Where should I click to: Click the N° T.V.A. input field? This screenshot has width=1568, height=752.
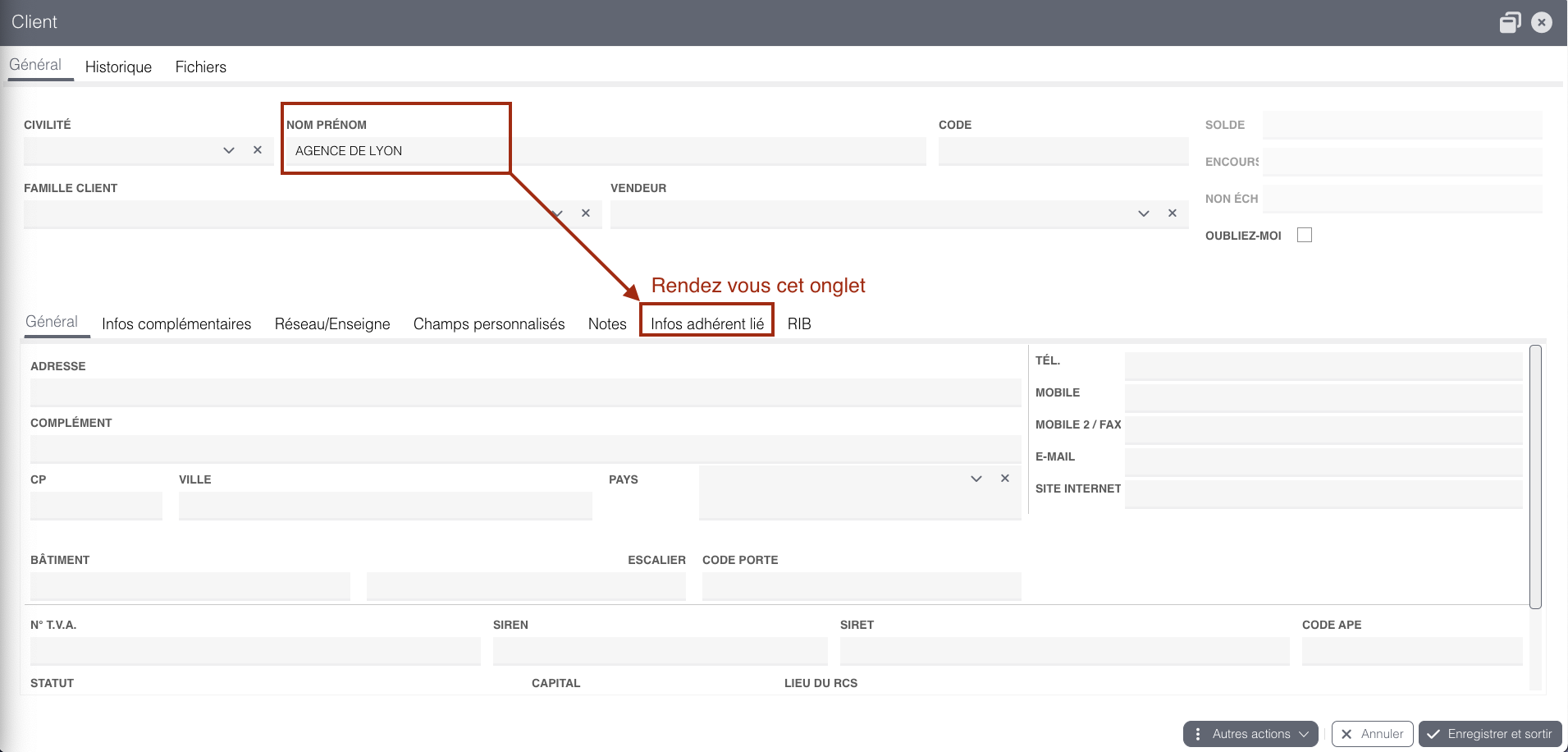(255, 651)
